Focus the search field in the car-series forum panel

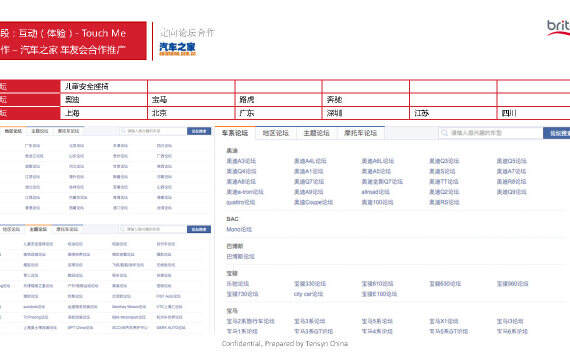tap(490, 133)
